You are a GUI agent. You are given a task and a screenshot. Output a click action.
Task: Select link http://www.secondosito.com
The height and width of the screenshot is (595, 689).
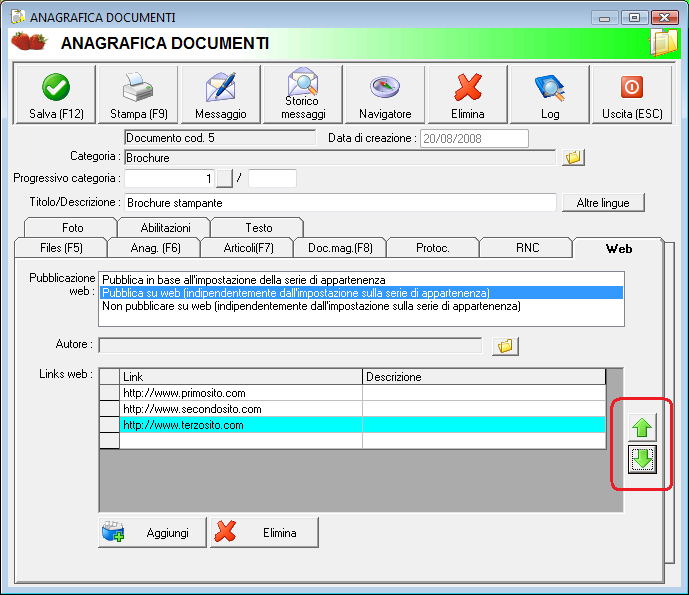[x=241, y=409]
